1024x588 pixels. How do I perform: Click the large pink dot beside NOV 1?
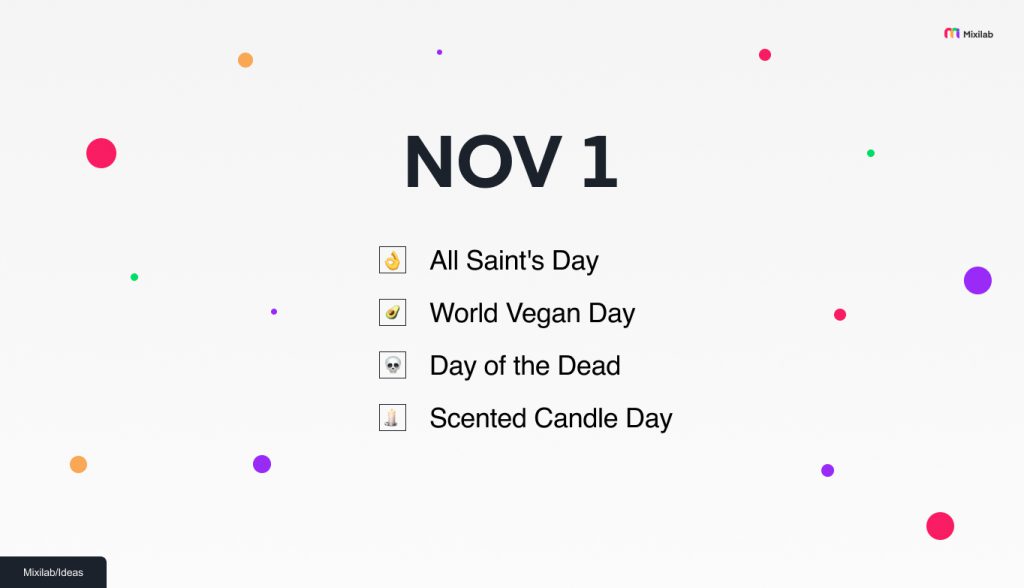[x=101, y=153]
